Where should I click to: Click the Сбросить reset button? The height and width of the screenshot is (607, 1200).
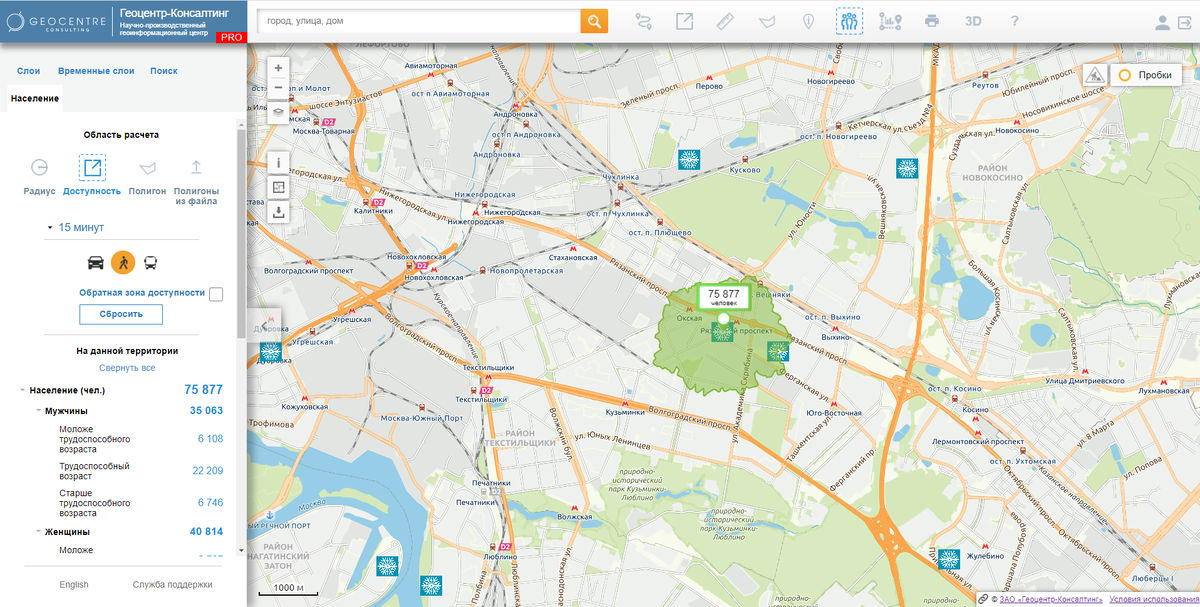(x=121, y=314)
